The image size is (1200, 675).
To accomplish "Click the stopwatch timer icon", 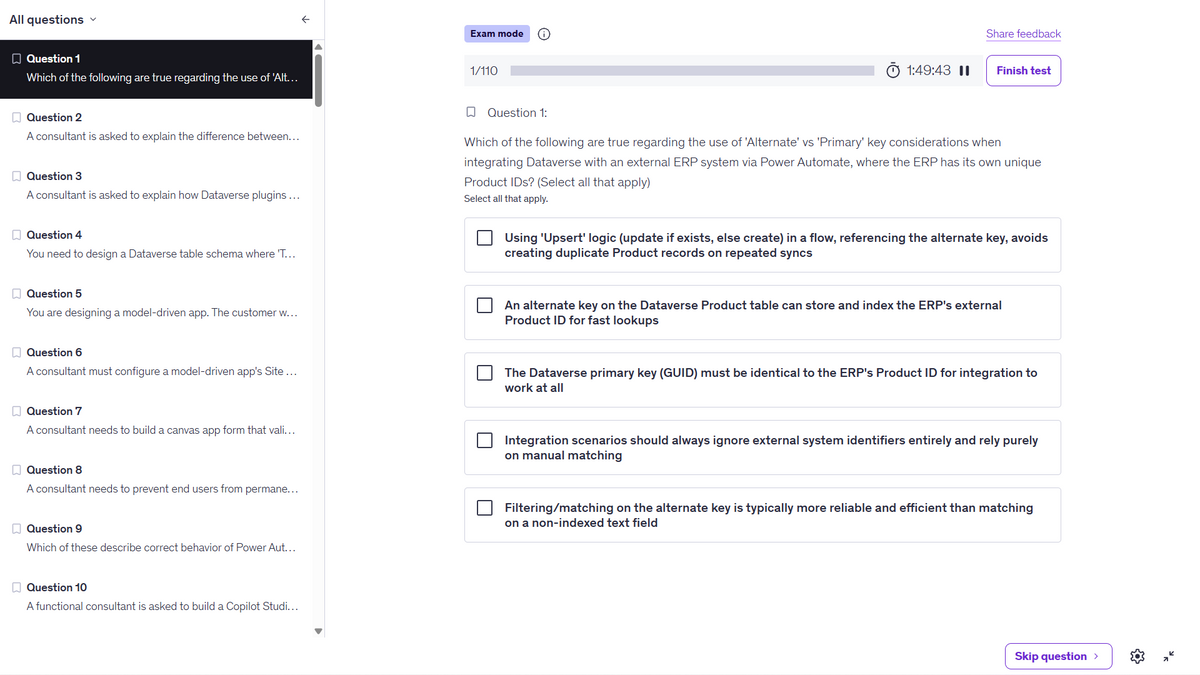I will [x=893, y=70].
